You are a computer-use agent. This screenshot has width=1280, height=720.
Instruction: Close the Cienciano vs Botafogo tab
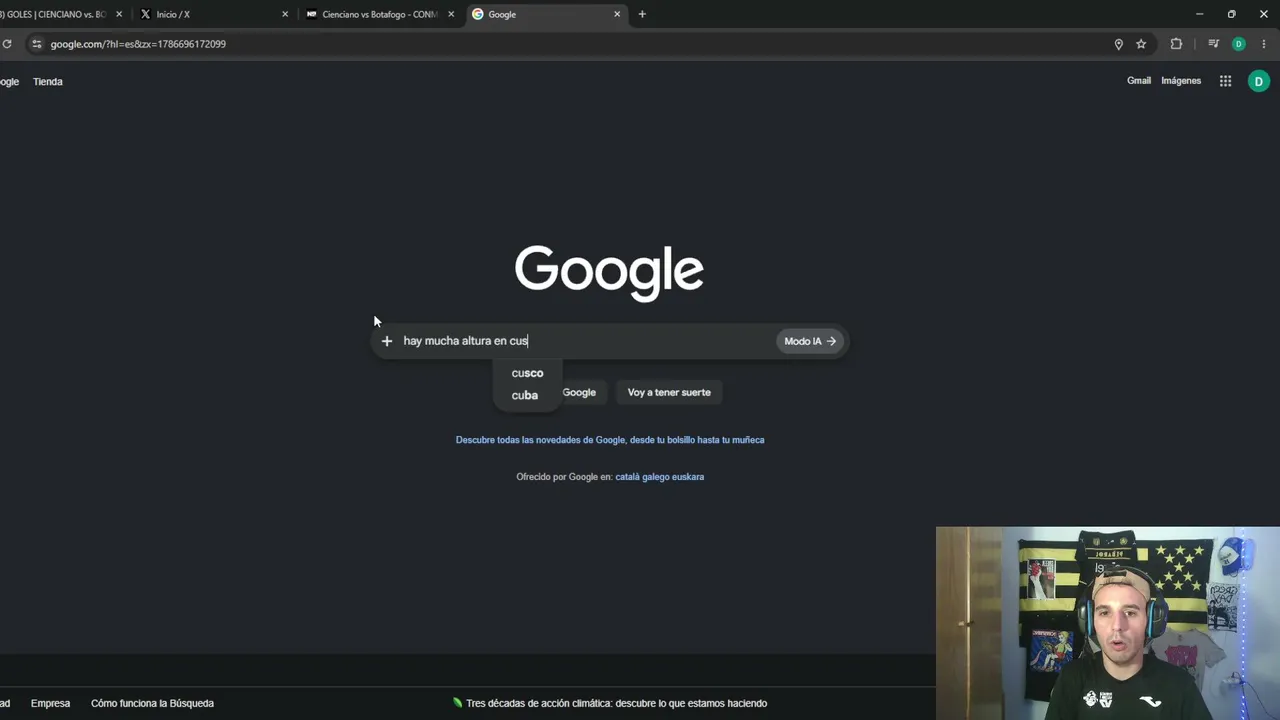(451, 14)
